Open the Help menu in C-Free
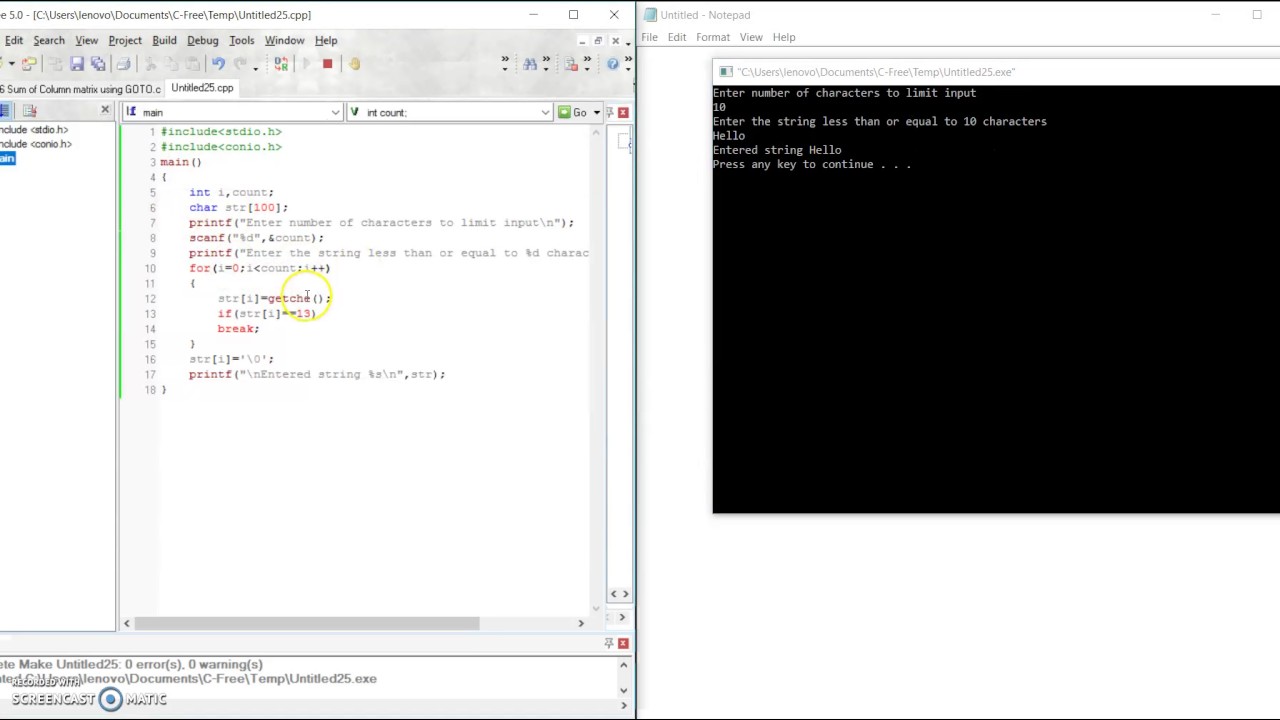The width and height of the screenshot is (1280, 720). tap(326, 40)
